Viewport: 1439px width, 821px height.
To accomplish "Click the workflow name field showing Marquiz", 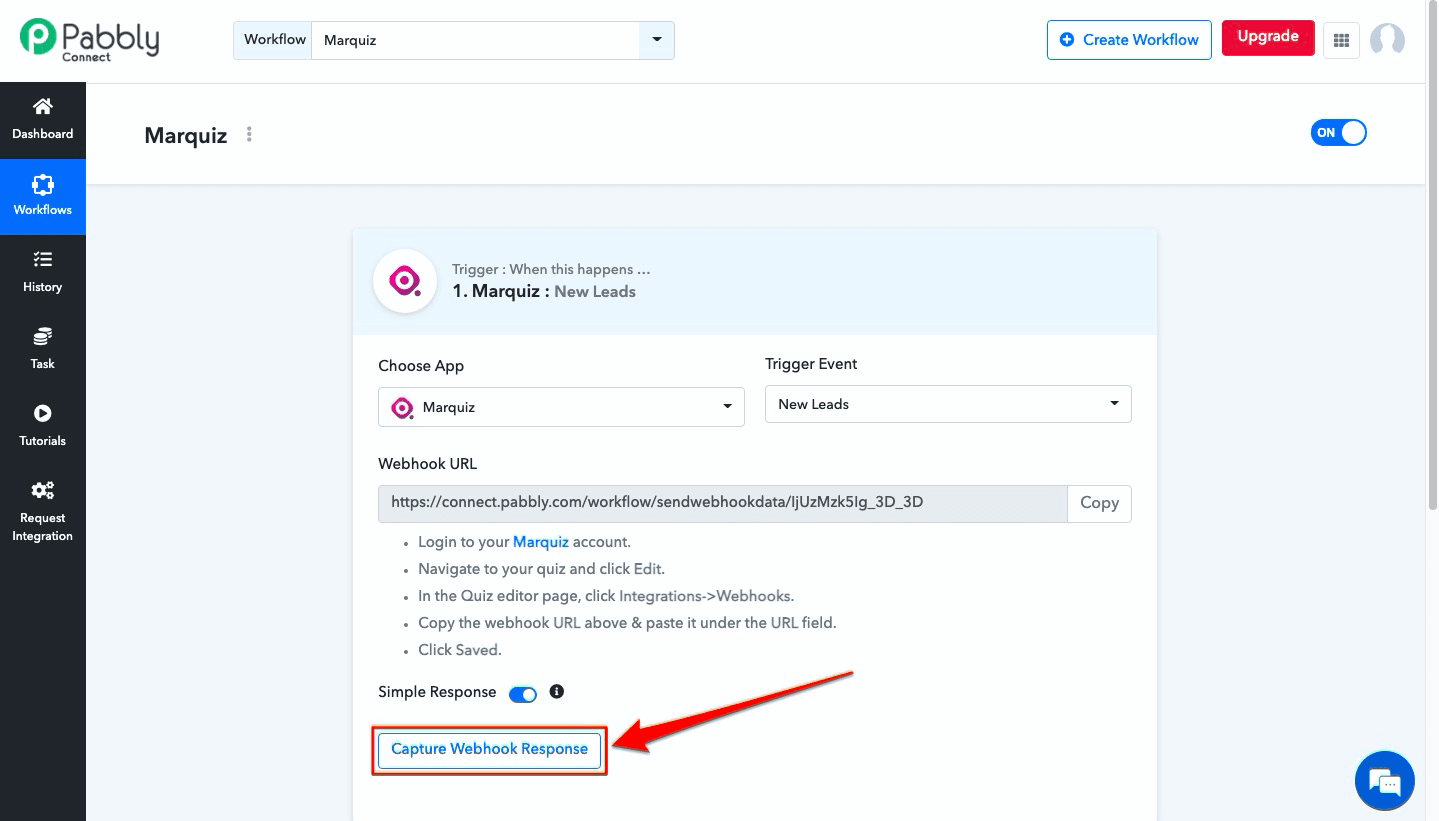I will tap(475, 40).
